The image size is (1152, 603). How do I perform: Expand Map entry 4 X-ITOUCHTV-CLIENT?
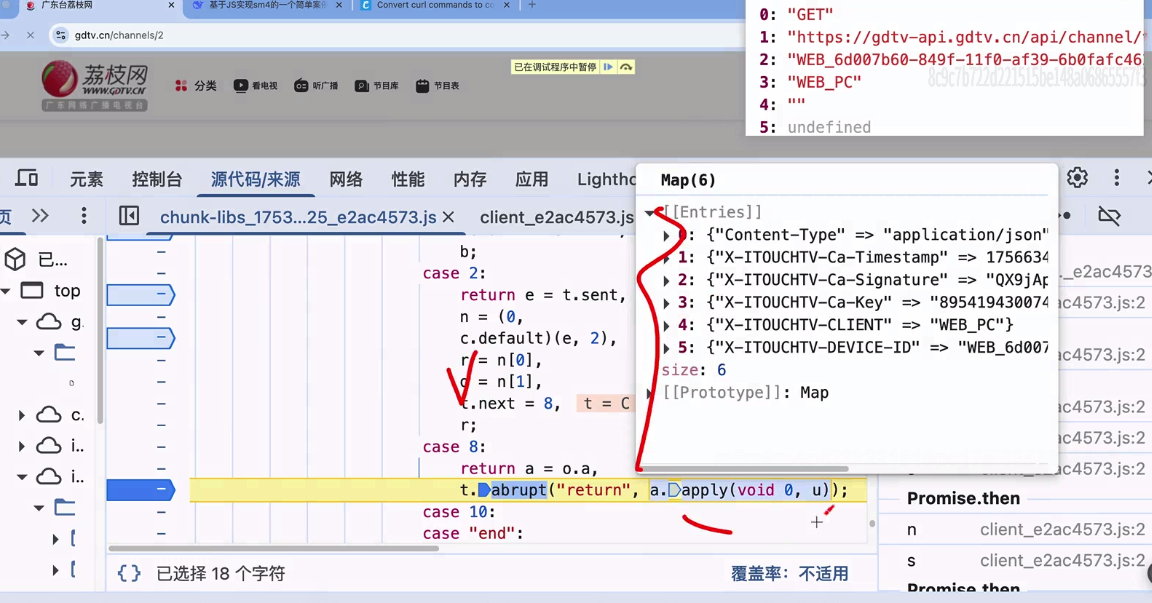pos(666,325)
